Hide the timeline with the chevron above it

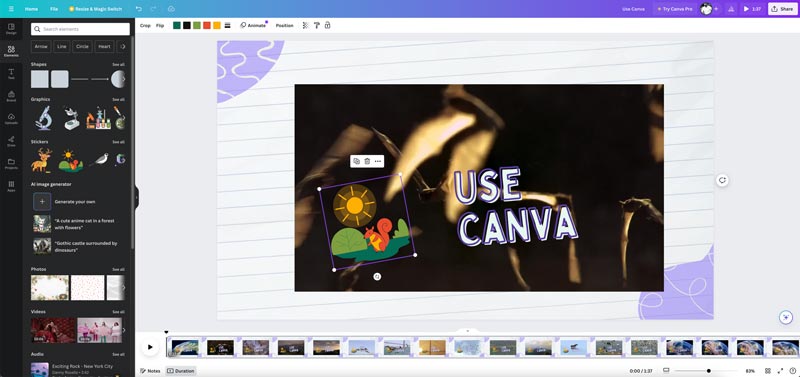[467, 331]
